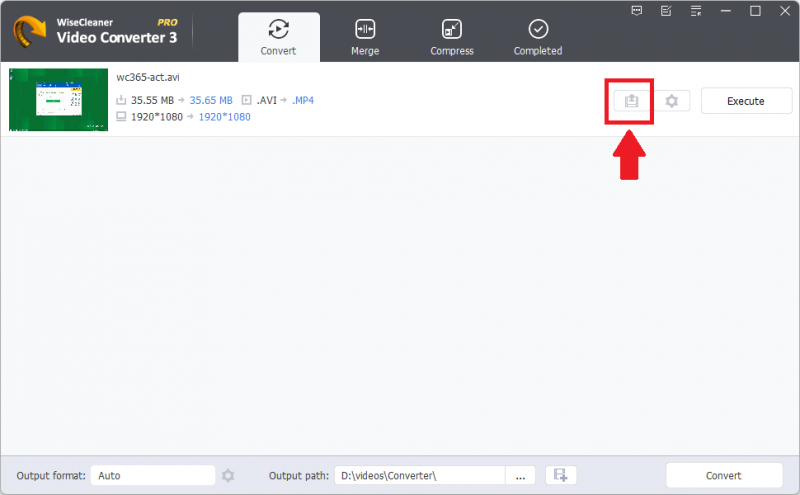Click the .MP4 output format link
Image resolution: width=800 pixels, height=495 pixels.
[303, 101]
